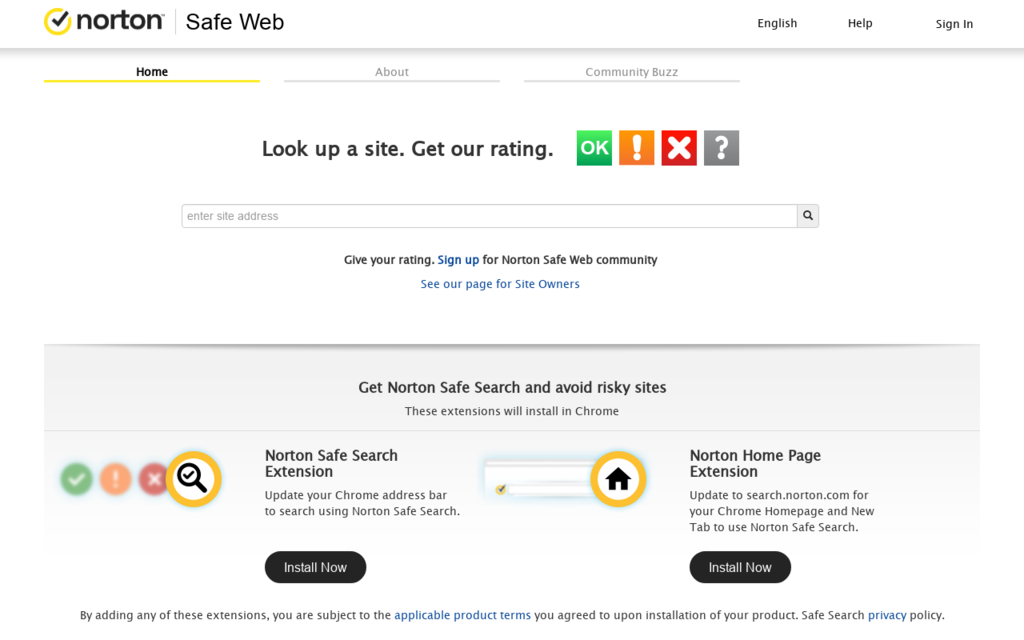
Task: Install Now for Norton Home Page Extension
Action: pyautogui.click(x=740, y=568)
